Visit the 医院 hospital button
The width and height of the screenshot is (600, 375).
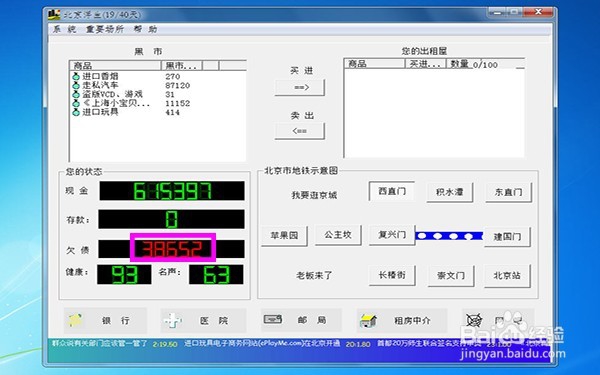click(203, 320)
